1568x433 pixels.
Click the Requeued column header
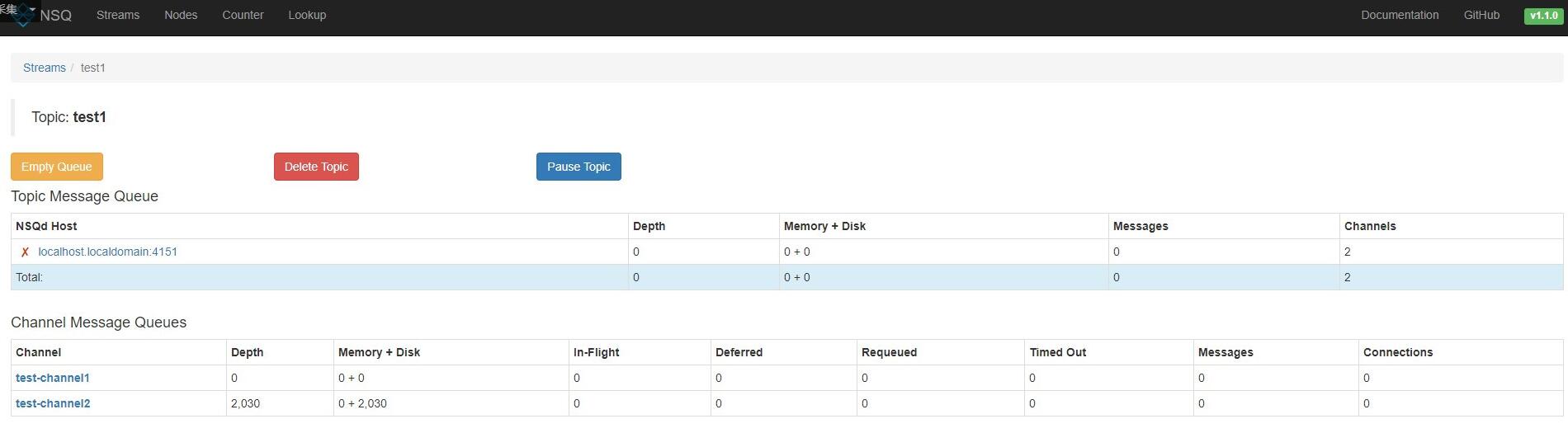tap(889, 352)
